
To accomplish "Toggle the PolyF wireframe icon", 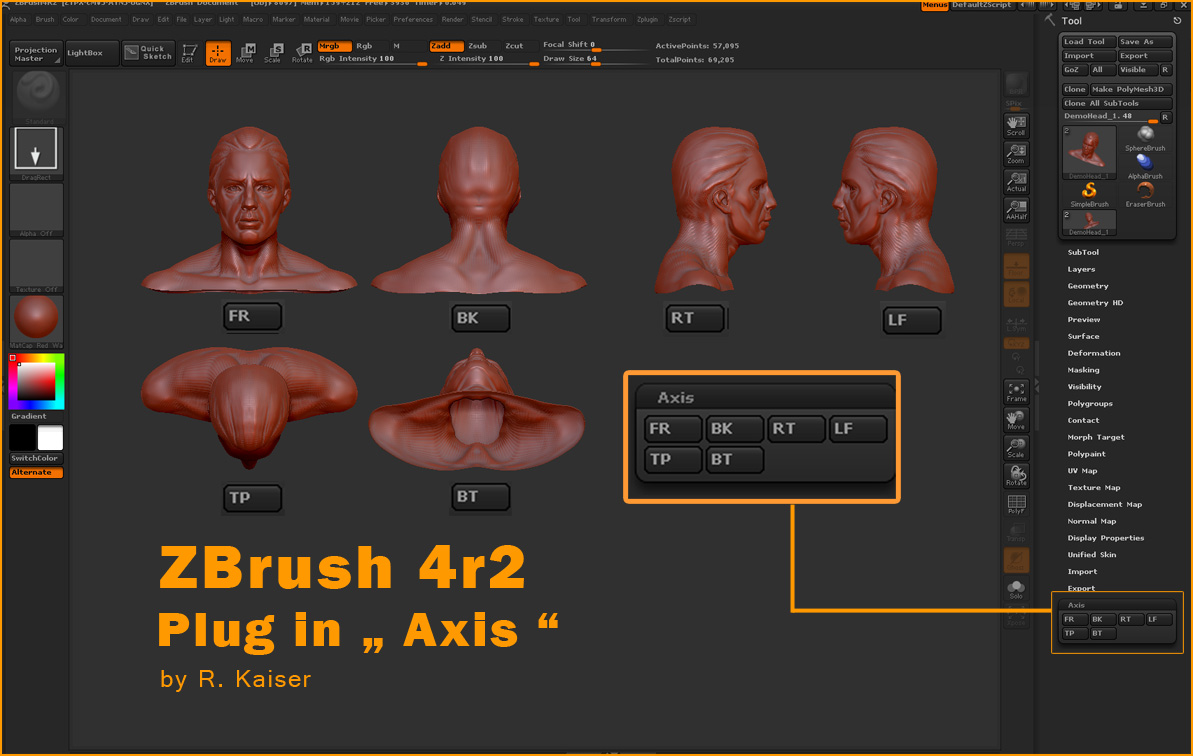I will tap(1016, 504).
